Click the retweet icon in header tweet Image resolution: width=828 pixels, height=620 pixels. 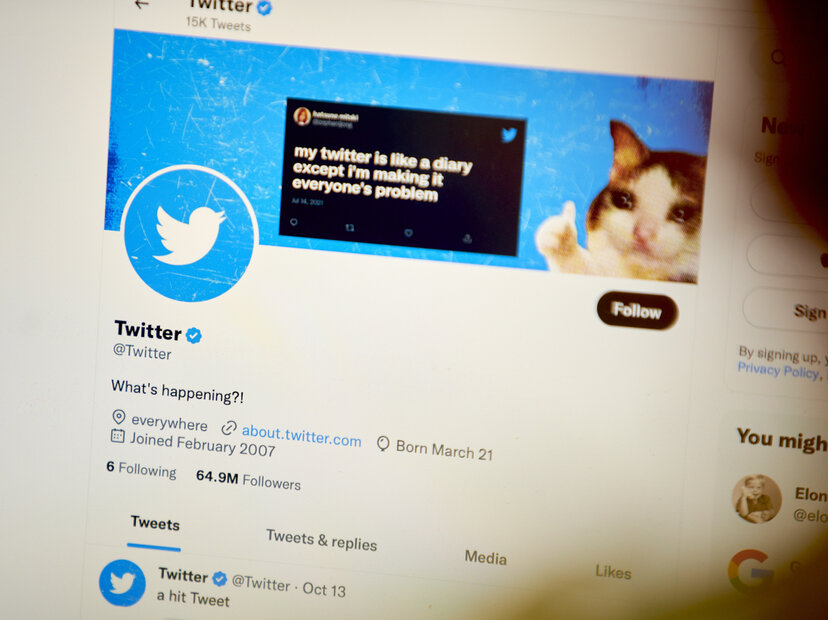(x=350, y=228)
